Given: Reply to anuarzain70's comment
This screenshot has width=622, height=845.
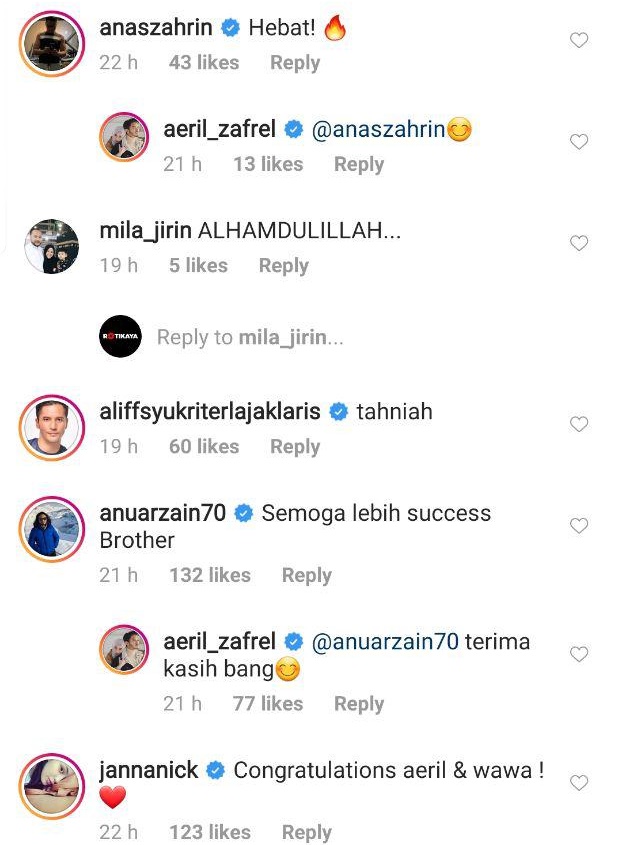Looking at the screenshot, I should coord(307,576).
